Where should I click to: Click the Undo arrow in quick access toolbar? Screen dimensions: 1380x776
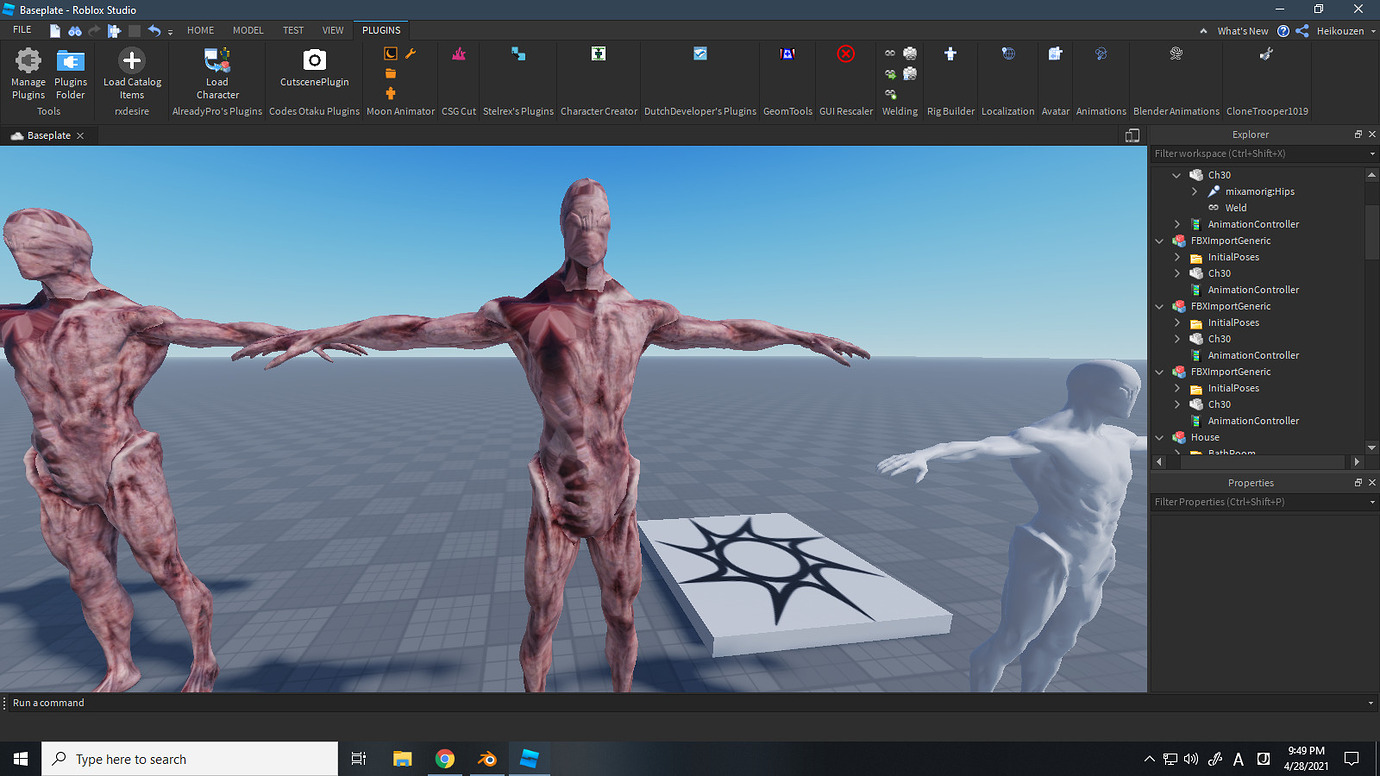pos(153,31)
